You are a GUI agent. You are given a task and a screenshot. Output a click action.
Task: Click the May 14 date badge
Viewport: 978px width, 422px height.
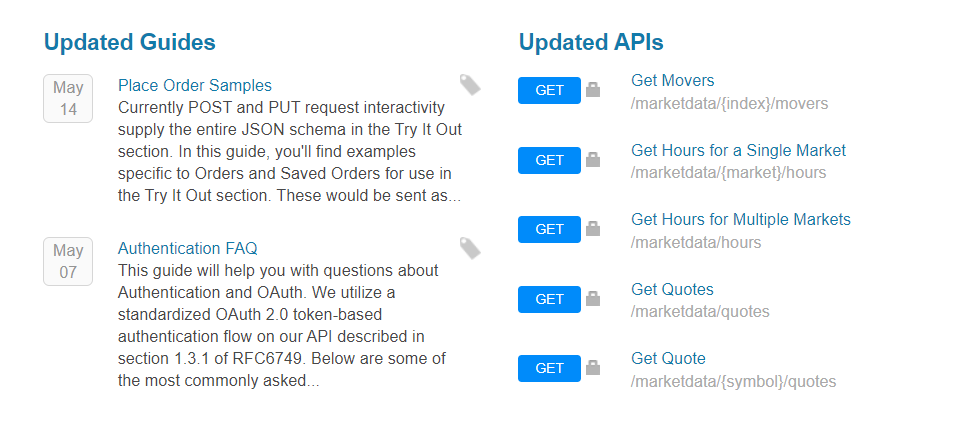click(68, 98)
